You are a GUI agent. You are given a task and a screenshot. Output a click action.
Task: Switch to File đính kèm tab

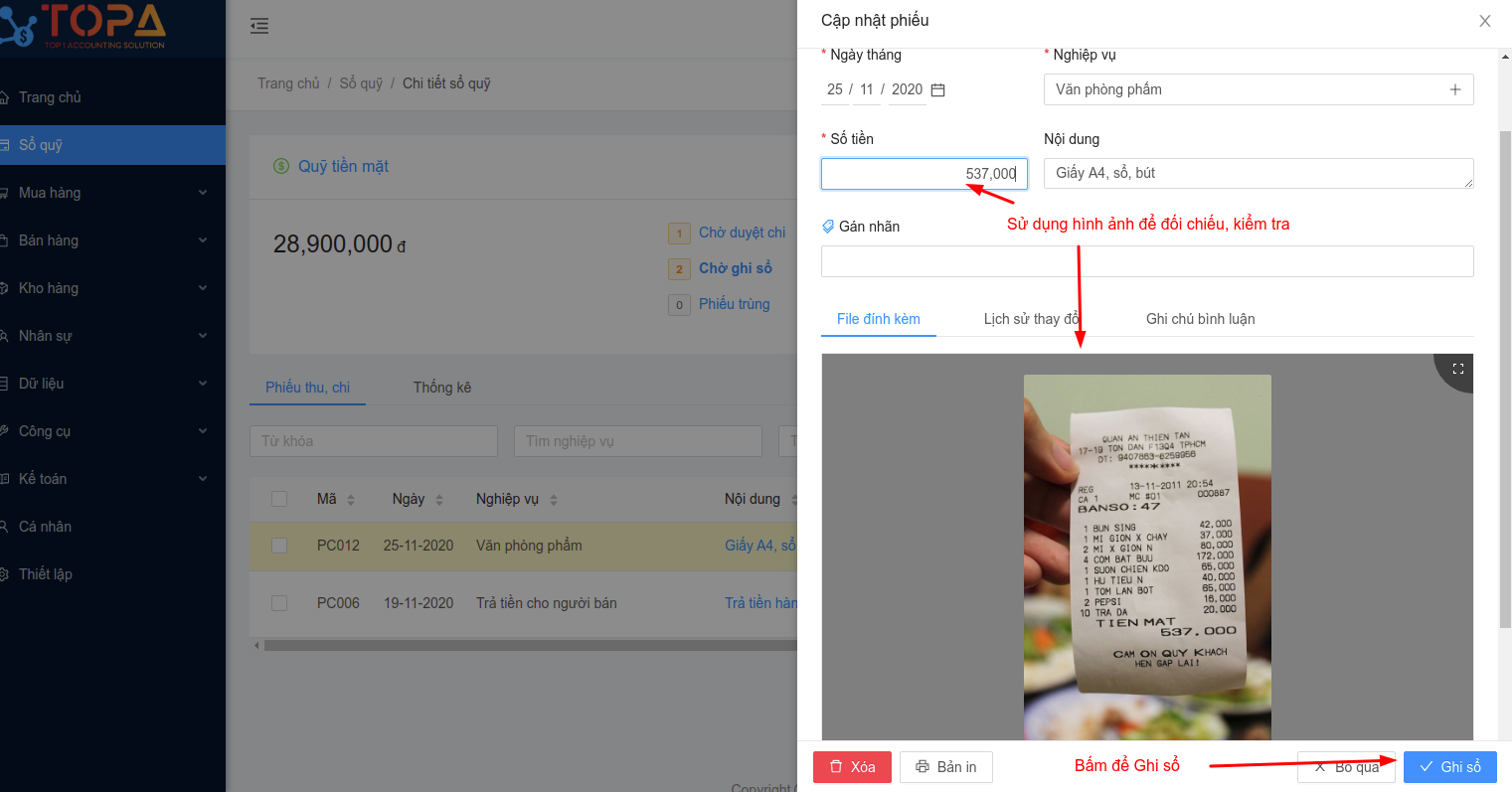879,319
